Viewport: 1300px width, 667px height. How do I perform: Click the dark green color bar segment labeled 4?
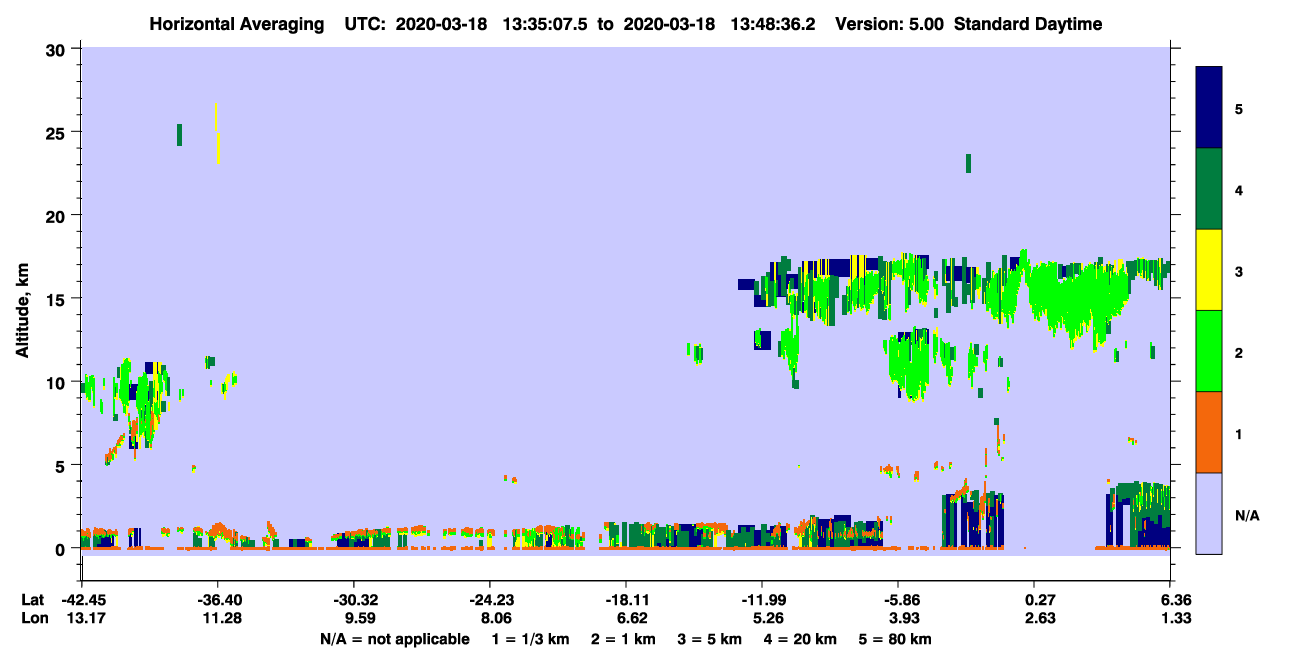pyautogui.click(x=1209, y=189)
